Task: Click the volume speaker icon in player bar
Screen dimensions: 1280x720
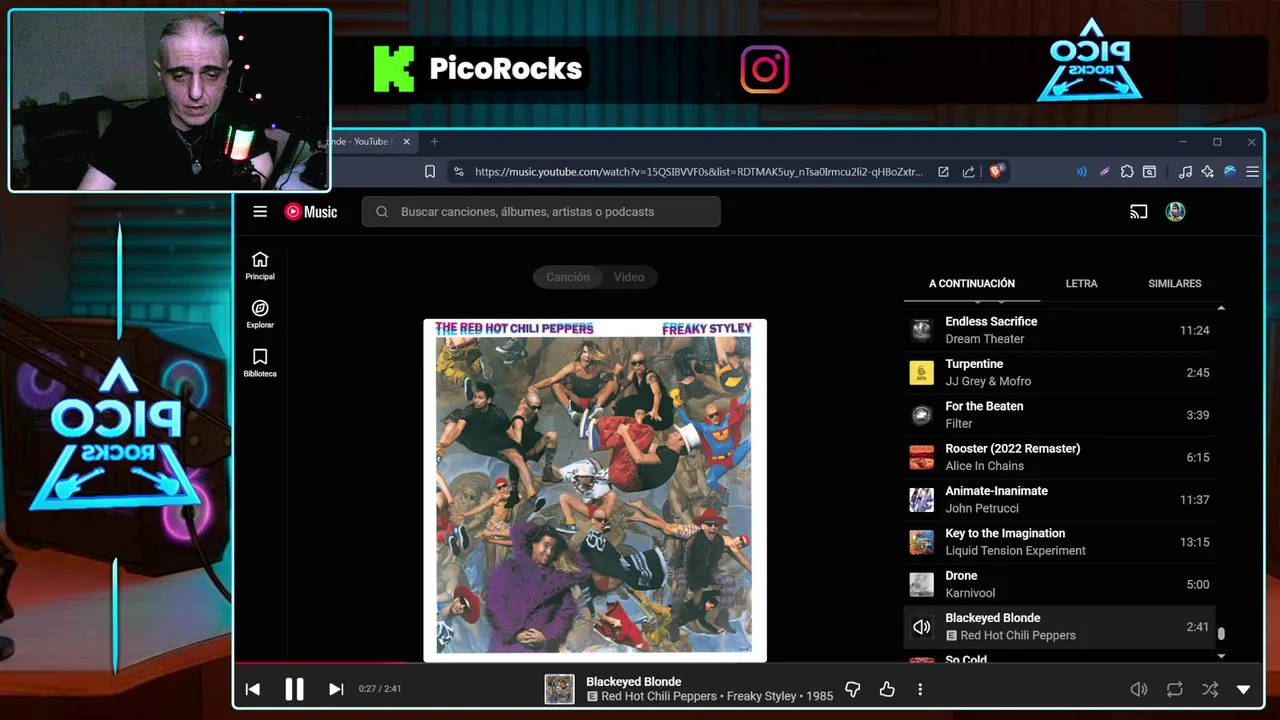Action: tap(1138, 689)
